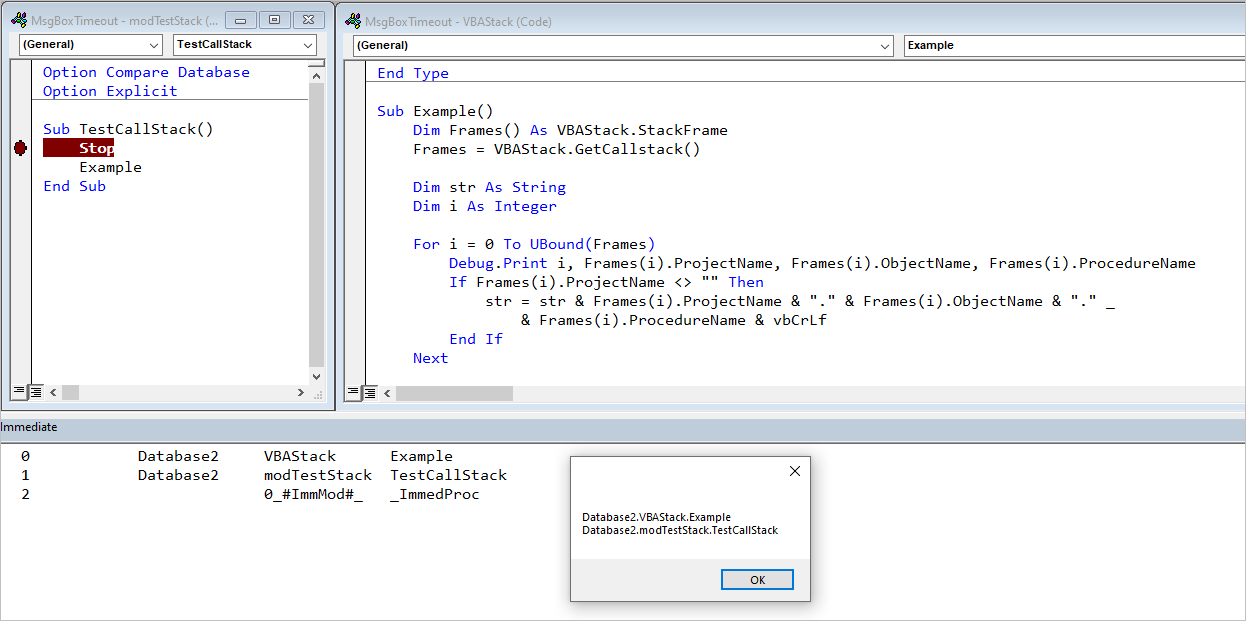The image size is (1246, 621).
Task: Click 'Frames = VBAStack.GetCallstack()' line
Action: [x=557, y=149]
